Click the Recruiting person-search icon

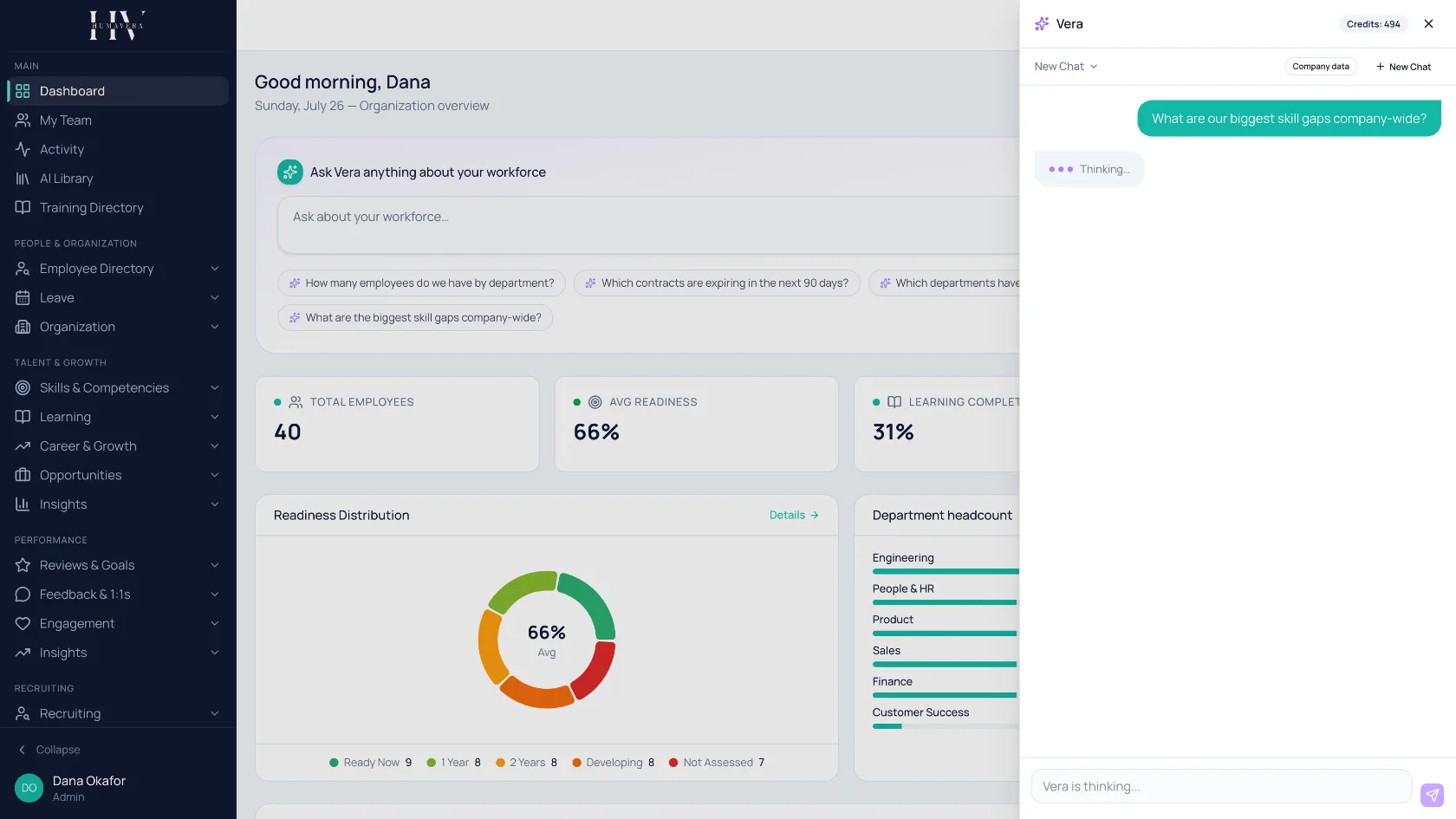23,713
